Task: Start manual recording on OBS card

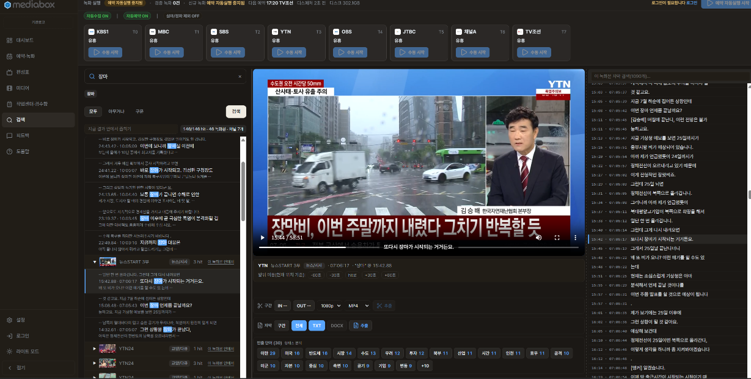Action: (350, 52)
